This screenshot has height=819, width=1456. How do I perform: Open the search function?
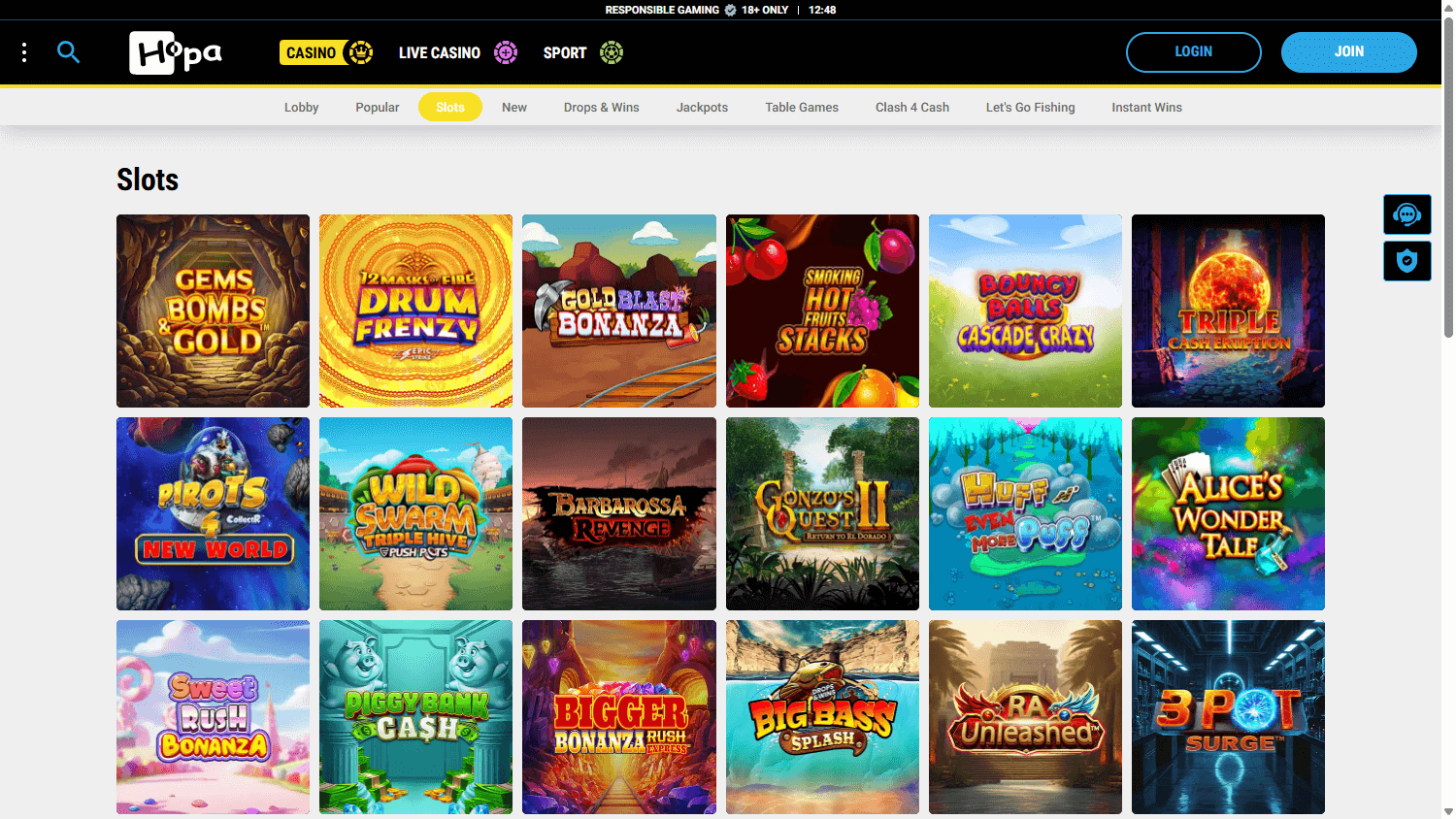(x=68, y=52)
